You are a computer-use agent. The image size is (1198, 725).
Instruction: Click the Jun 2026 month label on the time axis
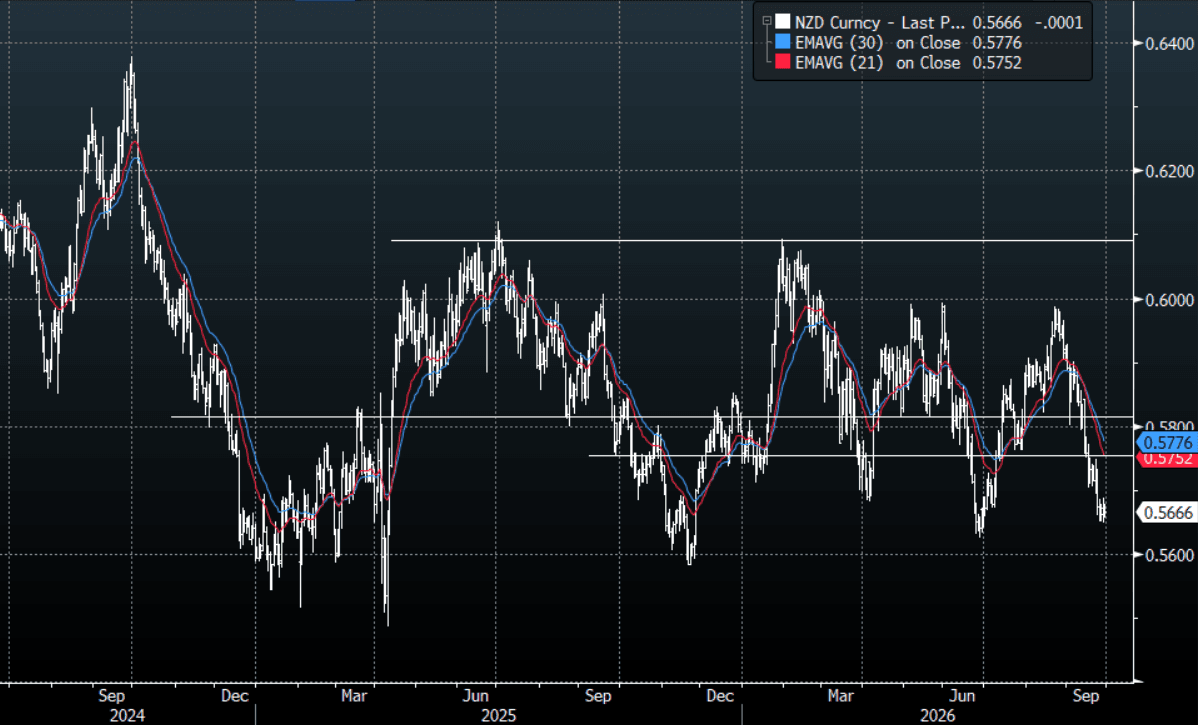pos(962,696)
